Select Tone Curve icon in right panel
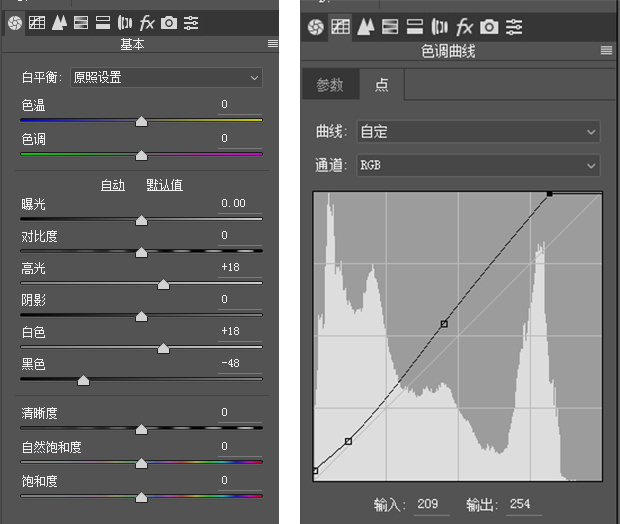This screenshot has height=524, width=620. click(x=340, y=27)
